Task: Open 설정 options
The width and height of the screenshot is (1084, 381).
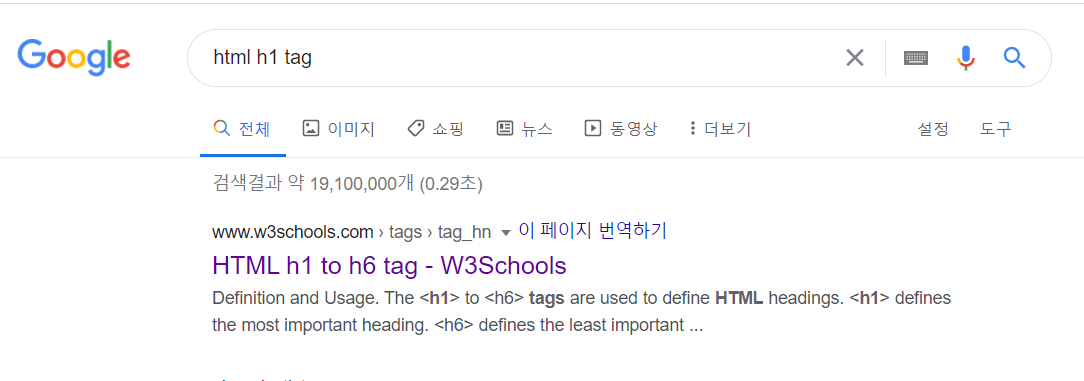Action: pos(933,129)
